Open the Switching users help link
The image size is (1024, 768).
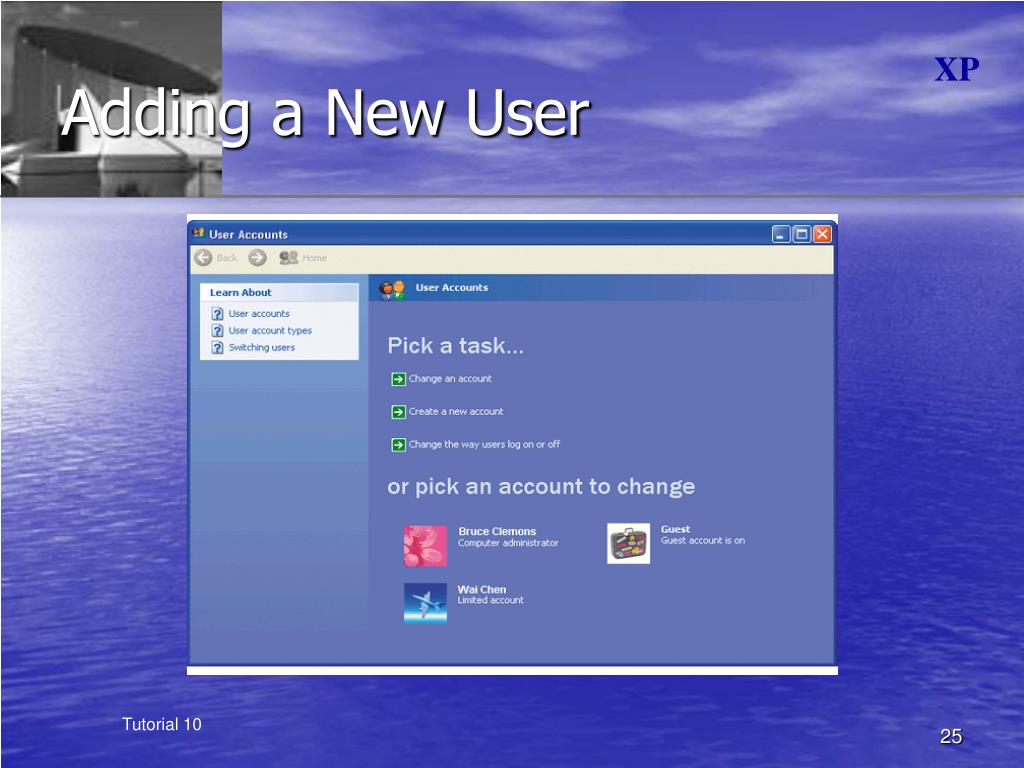tap(261, 348)
